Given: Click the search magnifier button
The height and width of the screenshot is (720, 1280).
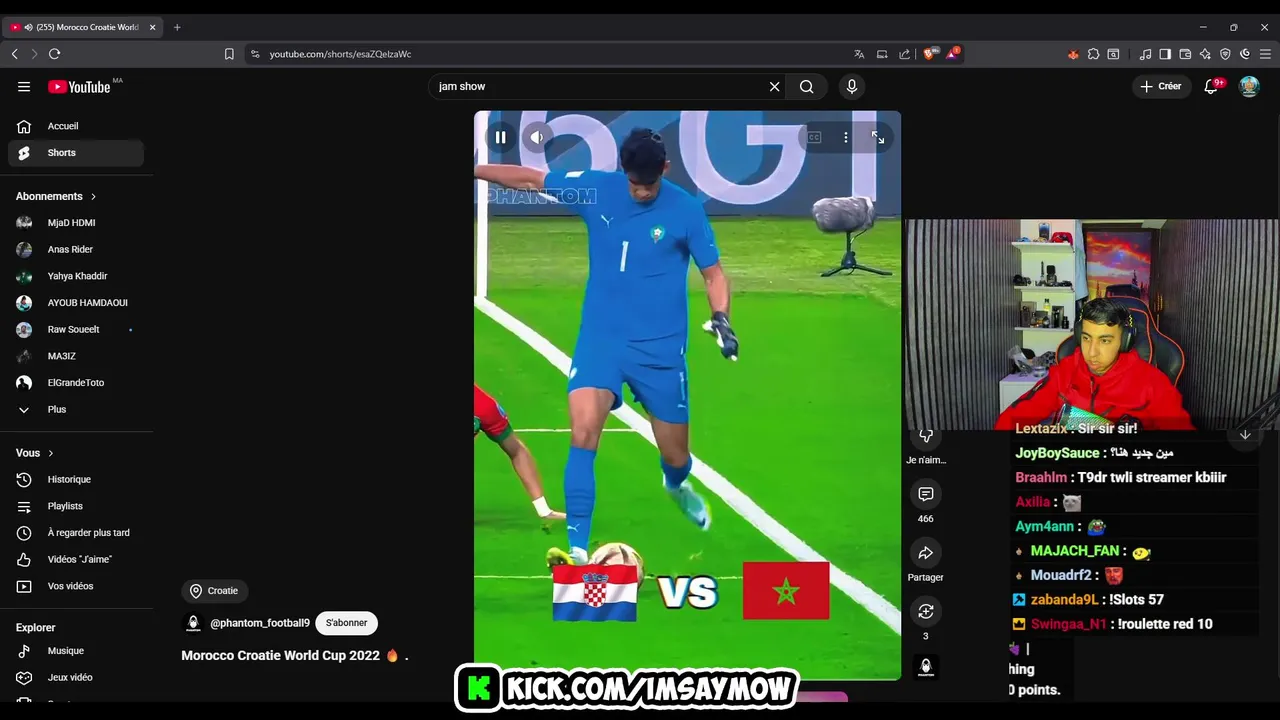Looking at the screenshot, I should (807, 87).
